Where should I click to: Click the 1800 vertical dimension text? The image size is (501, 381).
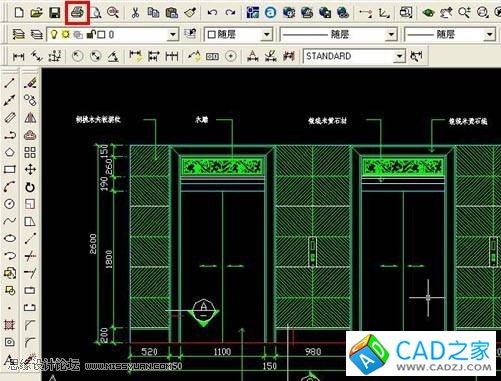pyautogui.click(x=109, y=259)
